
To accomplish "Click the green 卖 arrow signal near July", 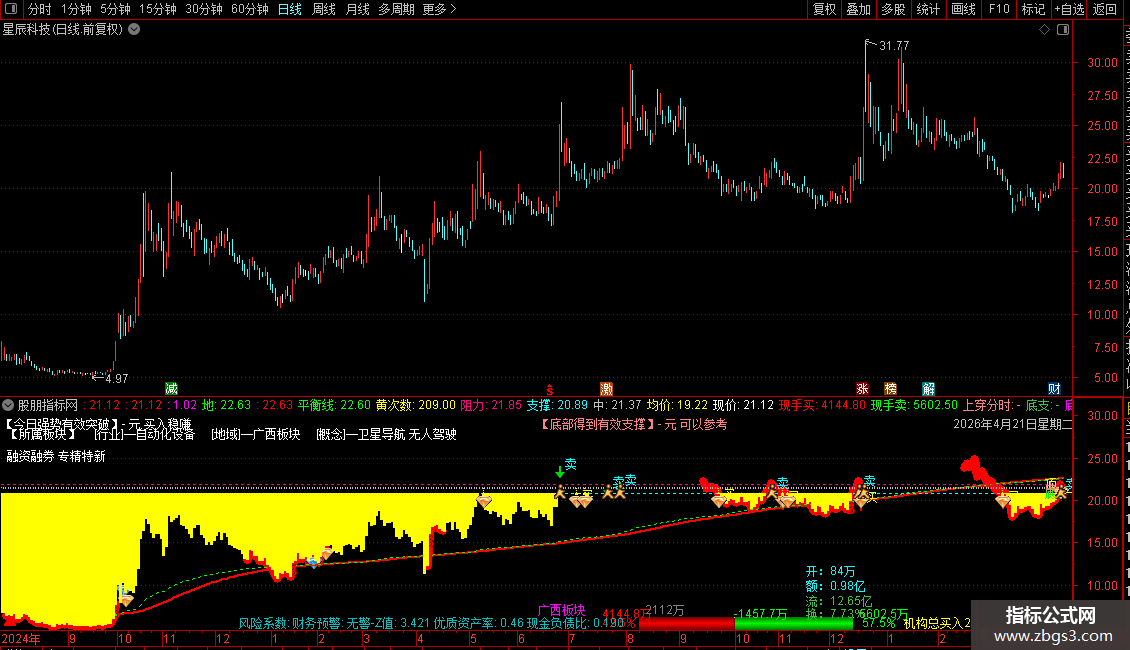I will click(x=560, y=472).
